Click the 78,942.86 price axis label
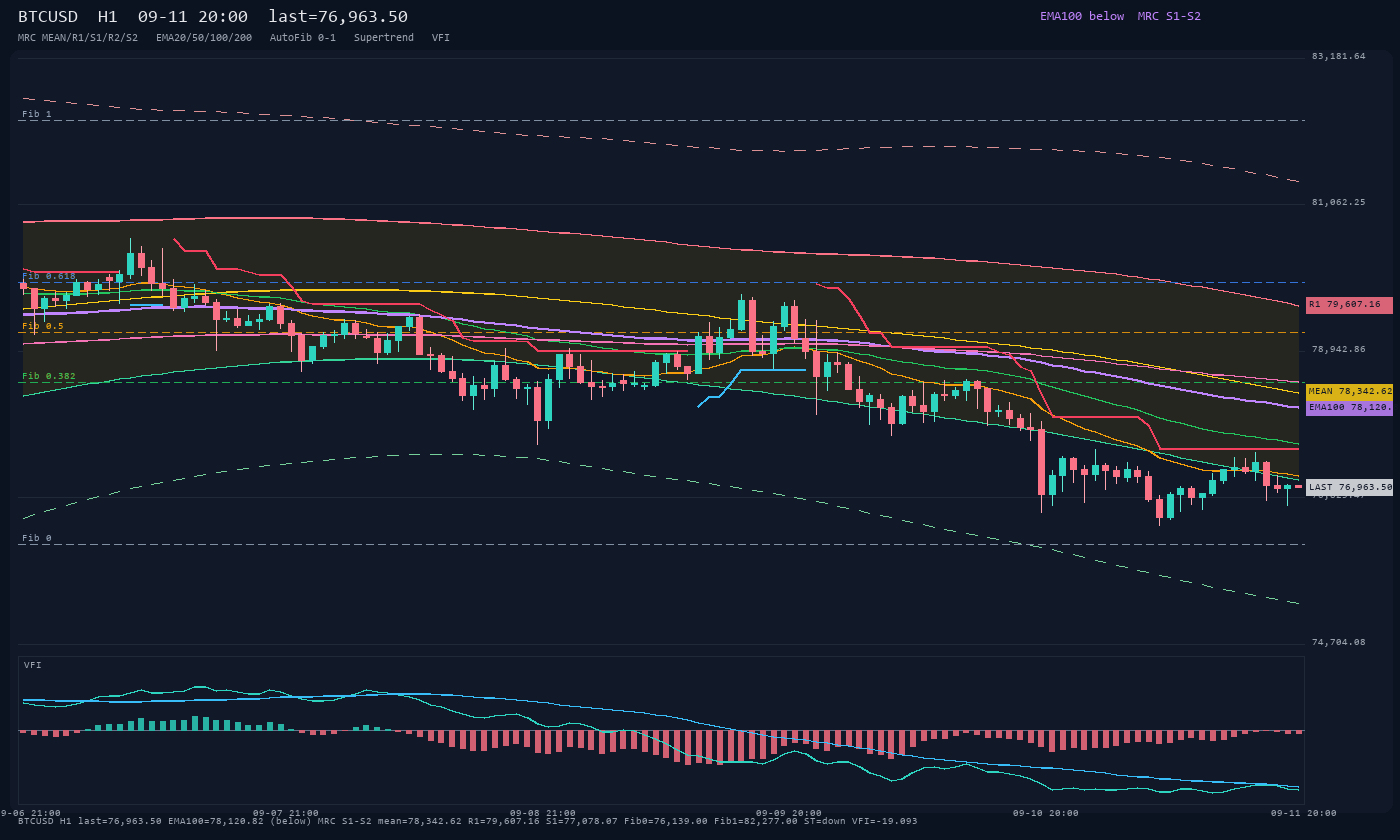This screenshot has height=840, width=1400. coord(1338,349)
